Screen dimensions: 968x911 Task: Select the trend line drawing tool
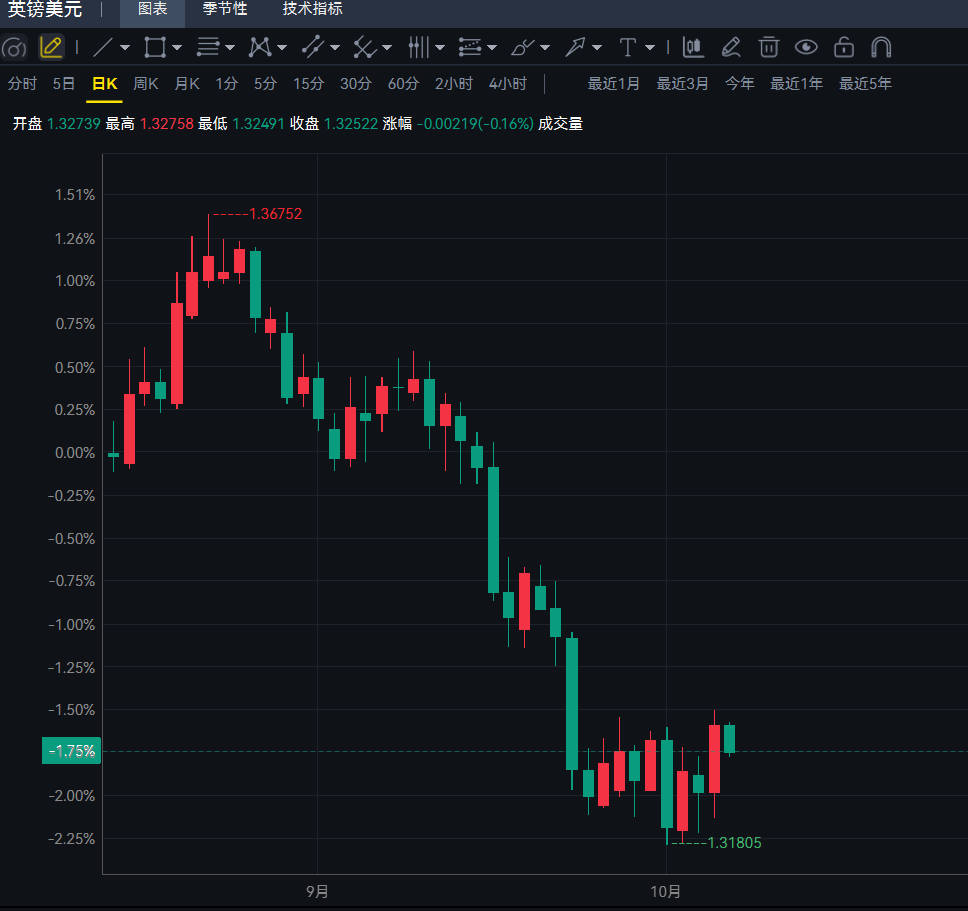[x=102, y=48]
